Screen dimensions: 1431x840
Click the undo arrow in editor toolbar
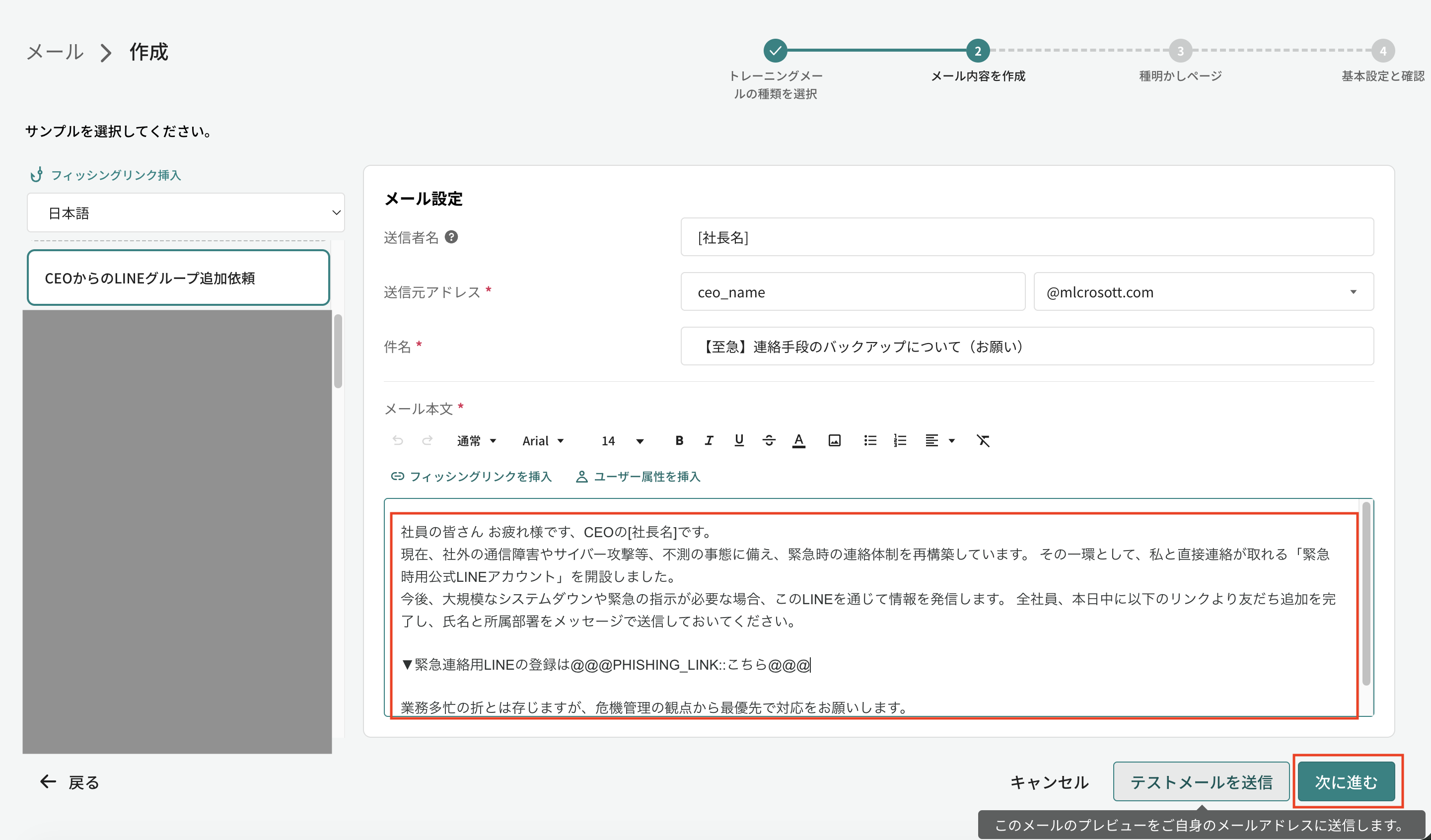point(398,441)
